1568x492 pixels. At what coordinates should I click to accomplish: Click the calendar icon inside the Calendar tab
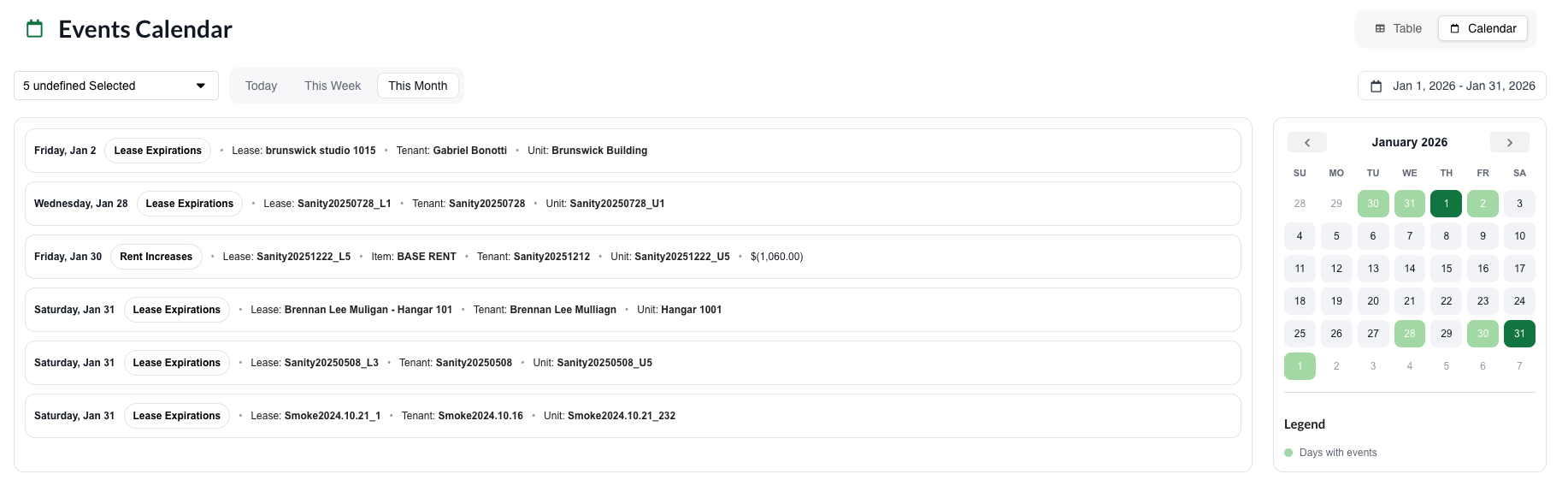click(1455, 28)
